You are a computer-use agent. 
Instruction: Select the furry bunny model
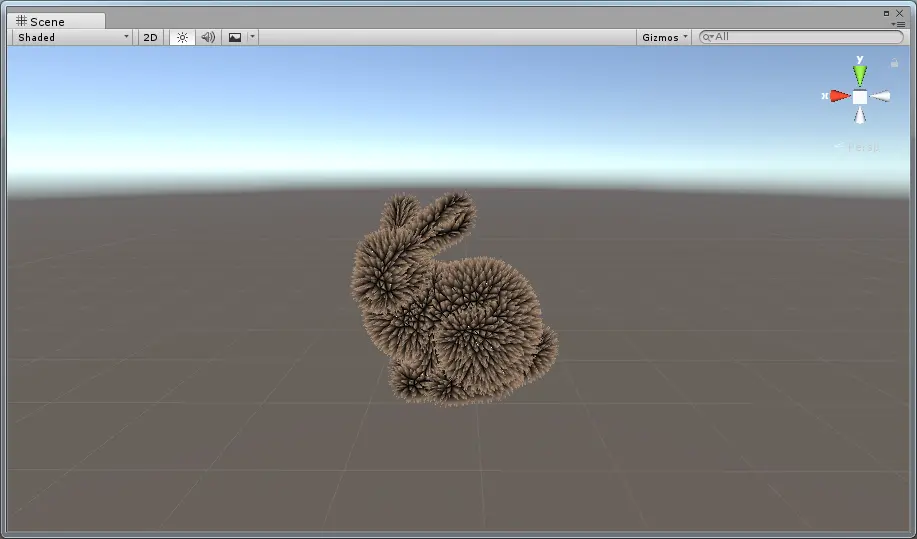coord(453,298)
